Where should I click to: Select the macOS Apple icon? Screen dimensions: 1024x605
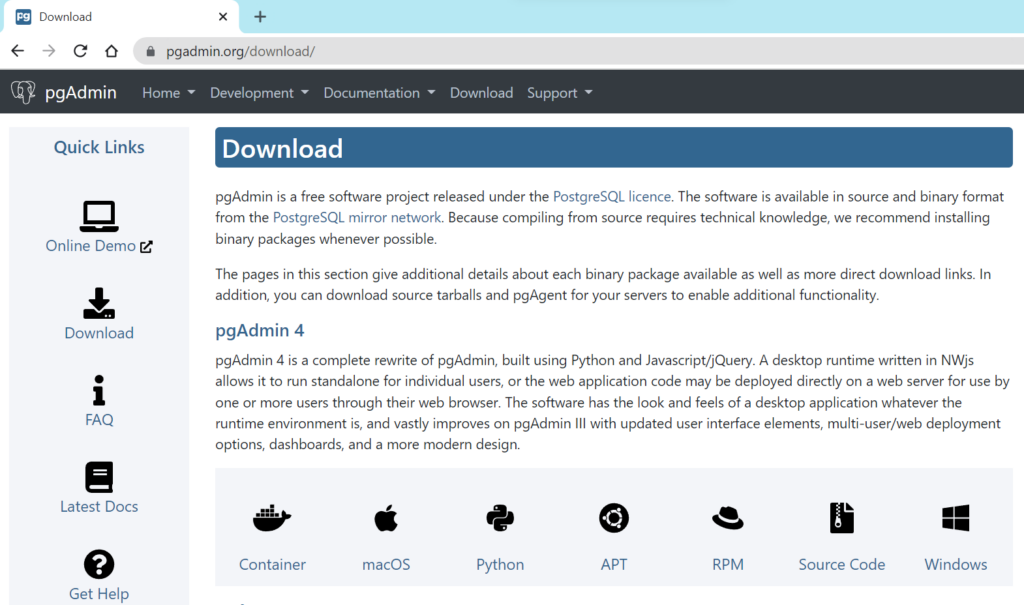coord(386,518)
